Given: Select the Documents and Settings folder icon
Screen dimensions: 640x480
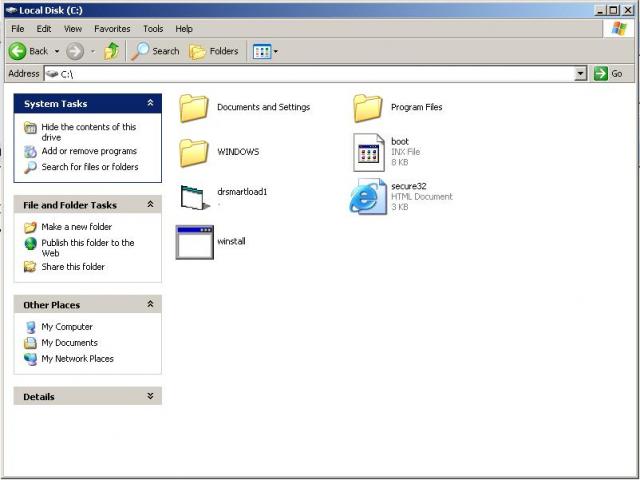Looking at the screenshot, I should click(194, 108).
